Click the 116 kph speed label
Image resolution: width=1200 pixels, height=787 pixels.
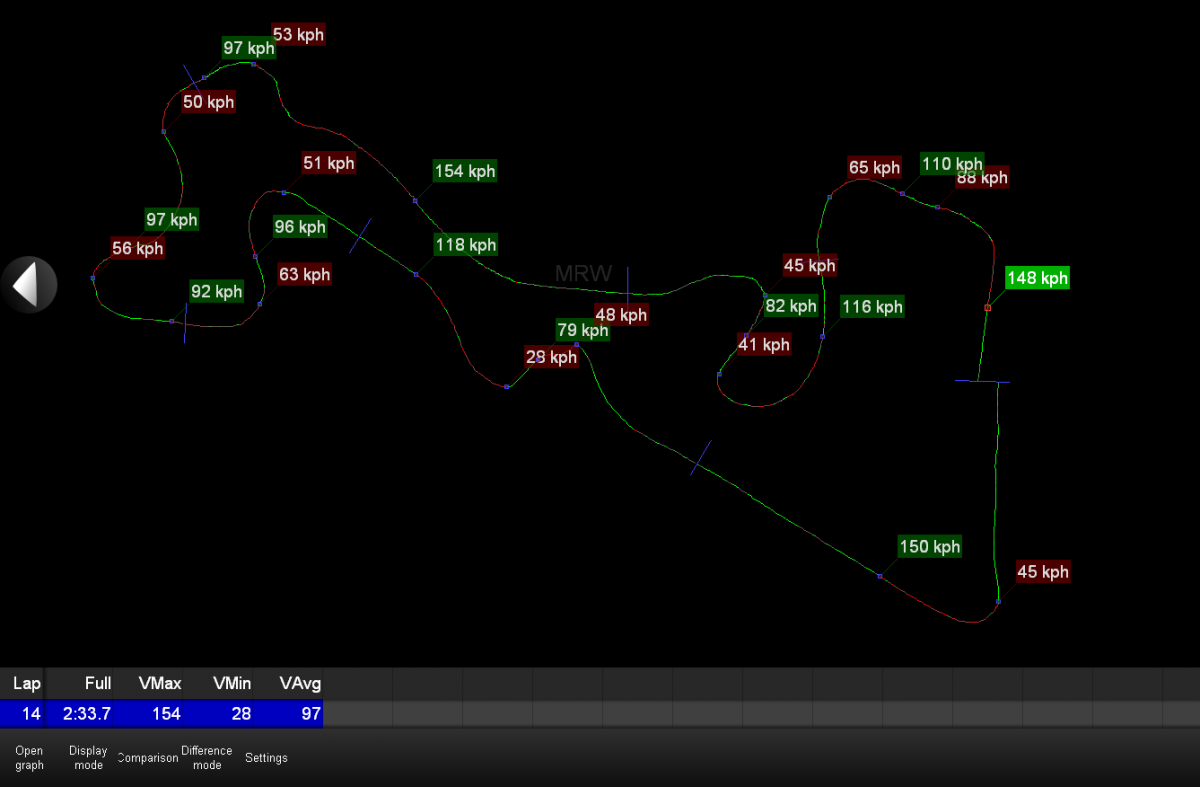tap(872, 307)
